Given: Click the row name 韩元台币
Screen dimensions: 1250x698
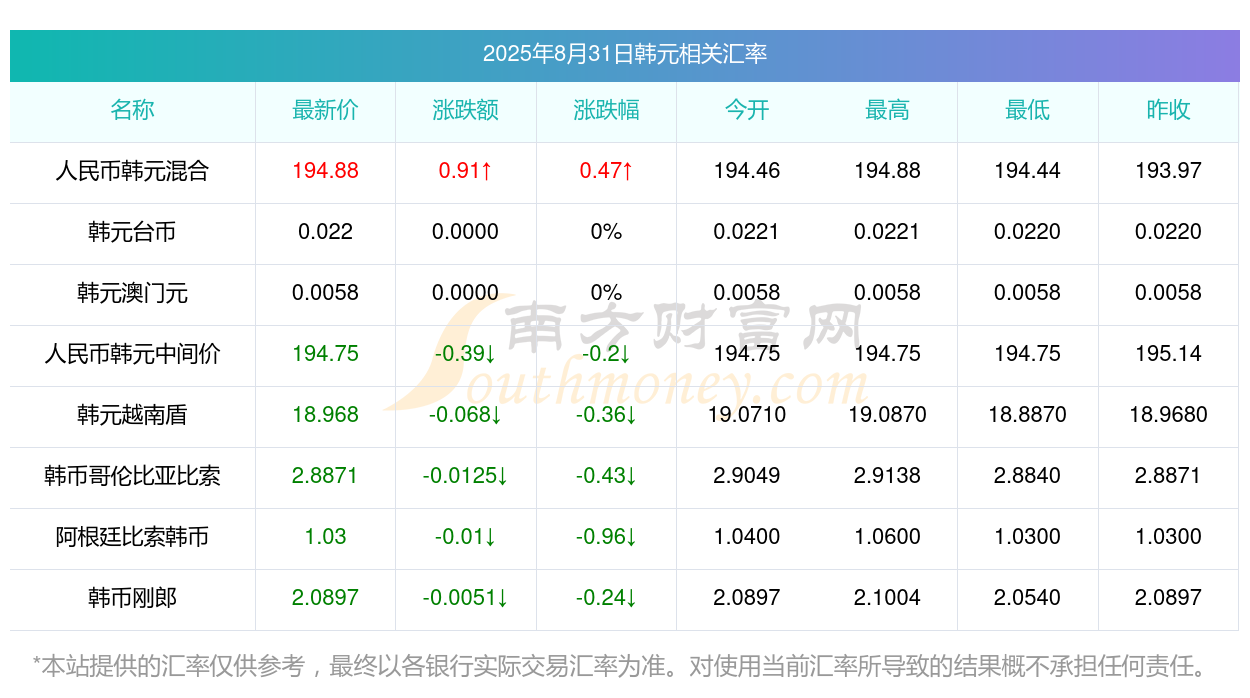Looking at the screenshot, I should click(x=132, y=232).
